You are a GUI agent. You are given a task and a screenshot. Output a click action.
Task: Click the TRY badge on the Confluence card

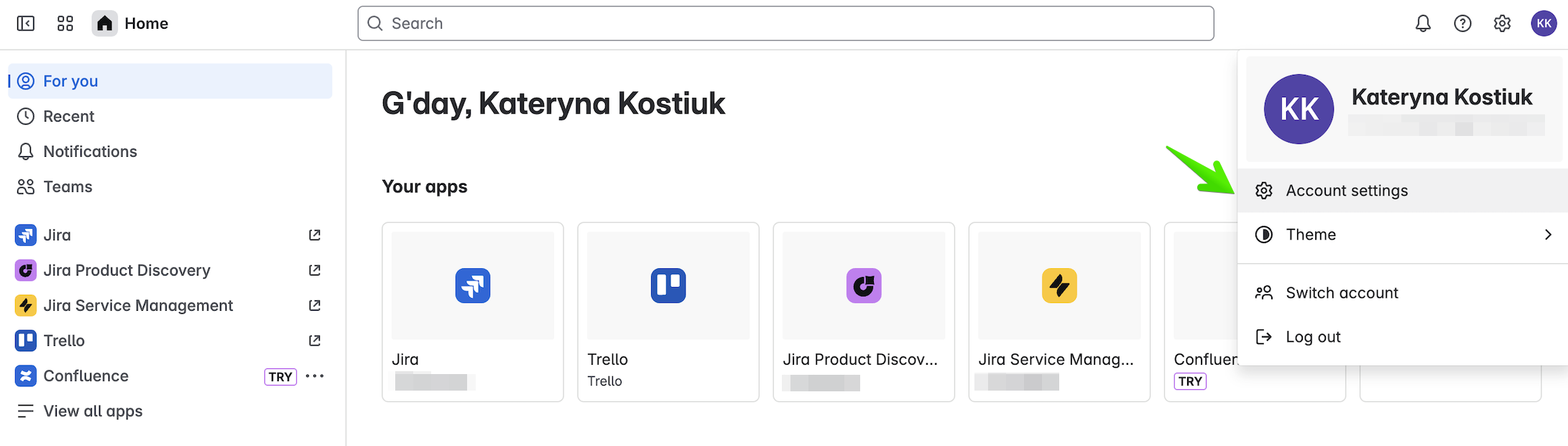pos(1190,382)
